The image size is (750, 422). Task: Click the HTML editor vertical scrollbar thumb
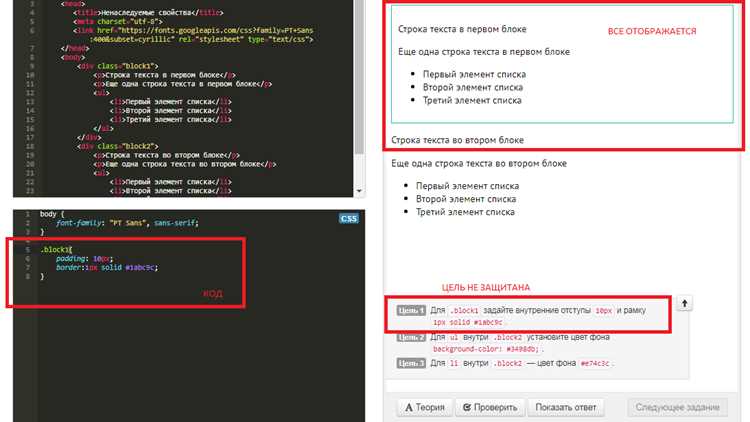click(x=359, y=77)
